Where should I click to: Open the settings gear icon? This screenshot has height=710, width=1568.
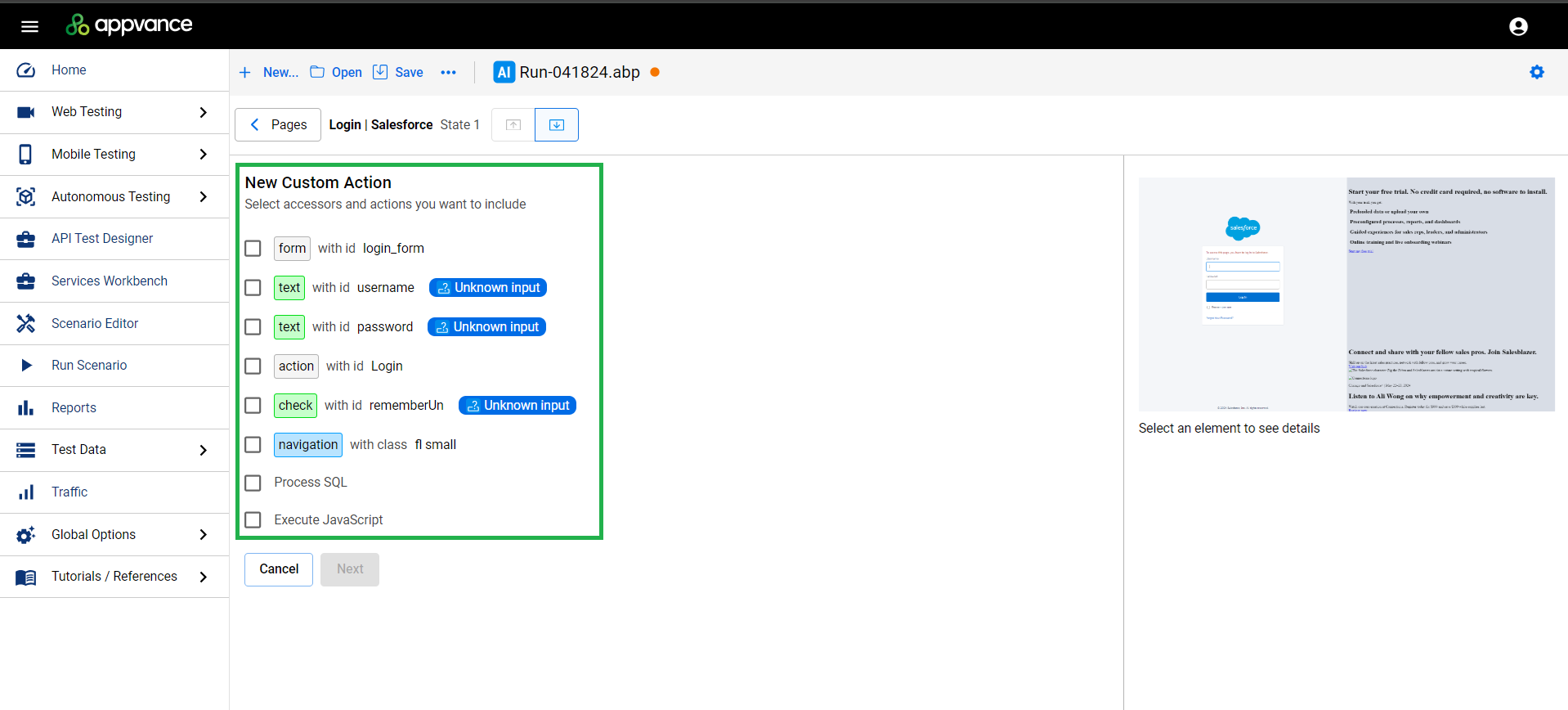1537,72
